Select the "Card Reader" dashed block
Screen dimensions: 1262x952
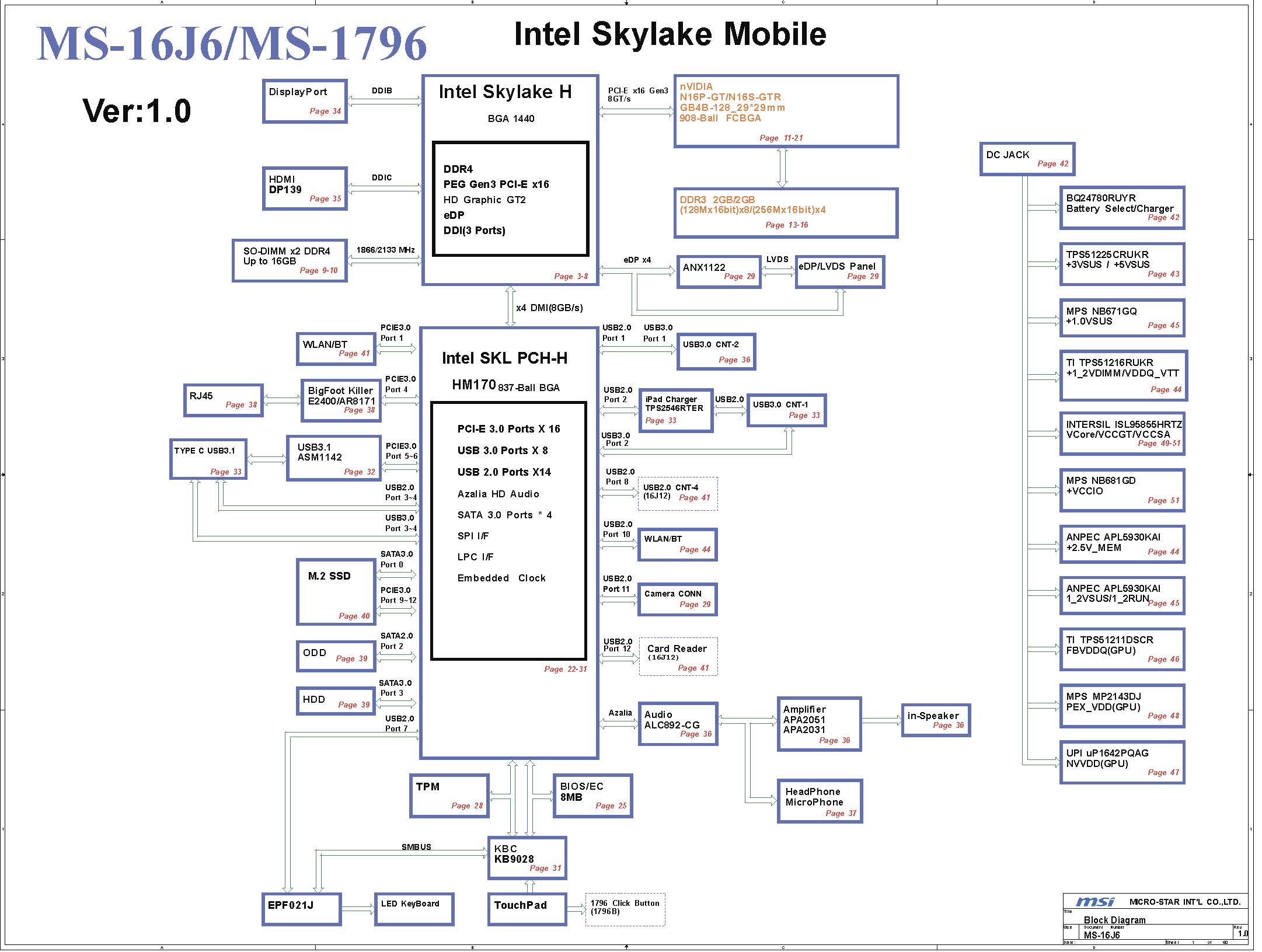point(678,657)
